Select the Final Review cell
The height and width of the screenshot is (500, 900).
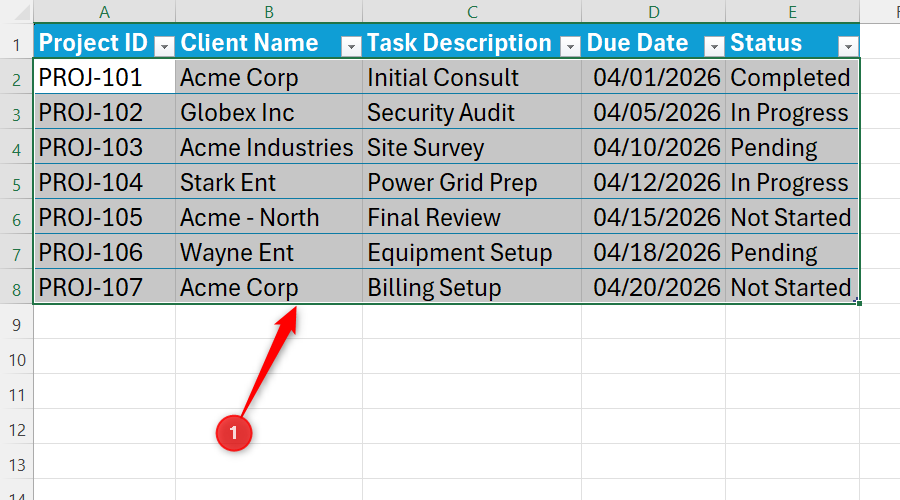tap(472, 216)
